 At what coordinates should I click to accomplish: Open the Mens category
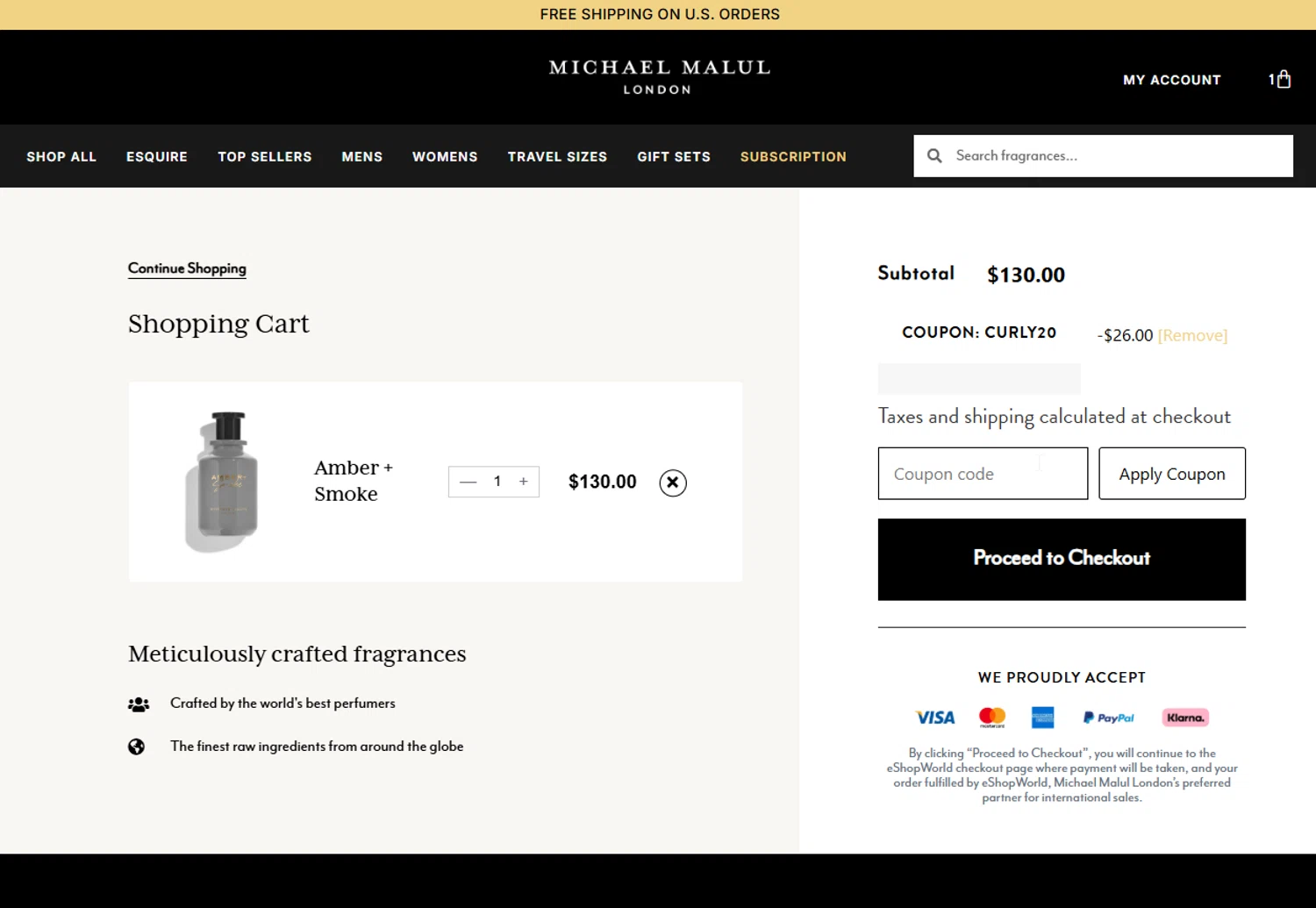362,156
